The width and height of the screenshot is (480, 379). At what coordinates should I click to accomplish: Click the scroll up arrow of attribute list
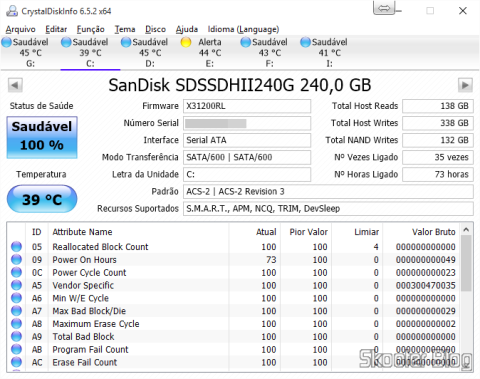click(x=466, y=229)
